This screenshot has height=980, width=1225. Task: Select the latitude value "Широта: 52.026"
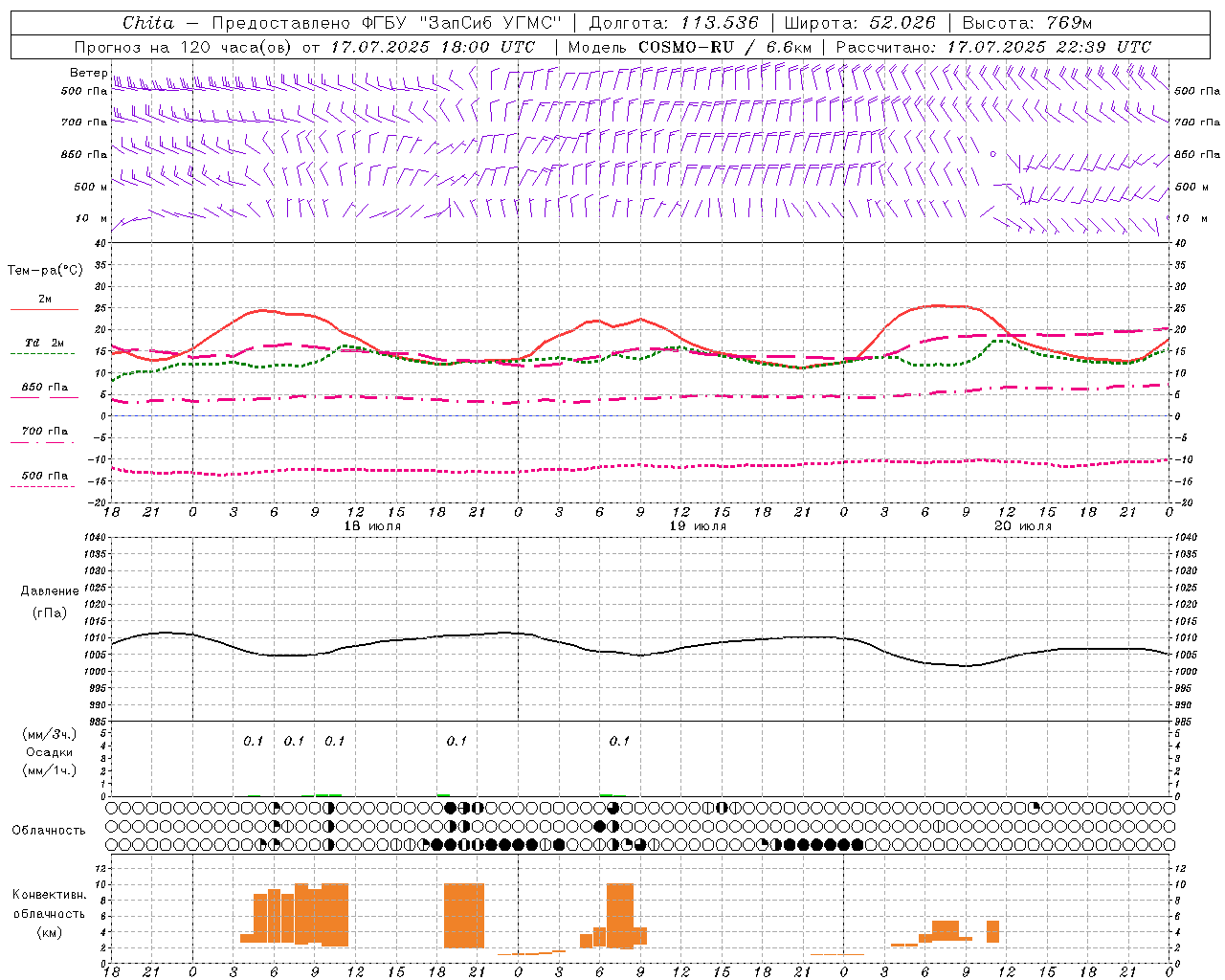[x=859, y=23]
